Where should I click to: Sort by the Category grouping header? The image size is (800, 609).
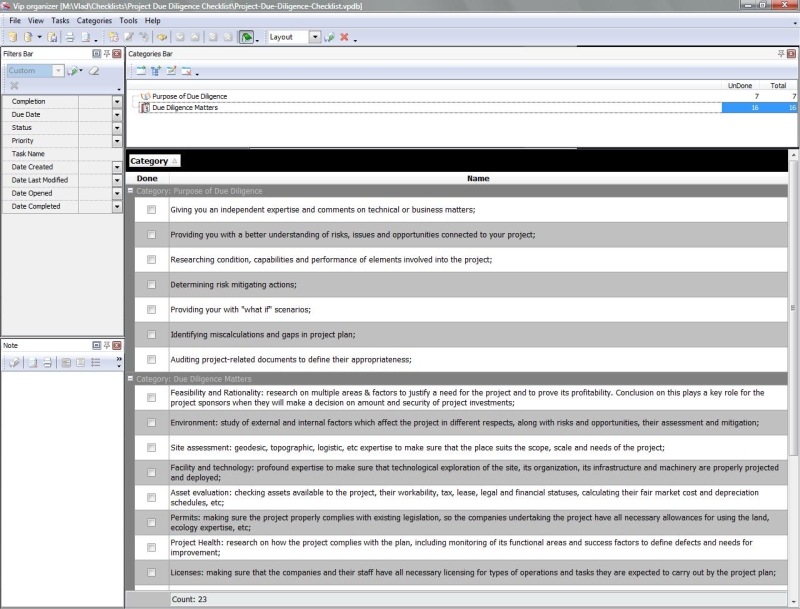154,161
